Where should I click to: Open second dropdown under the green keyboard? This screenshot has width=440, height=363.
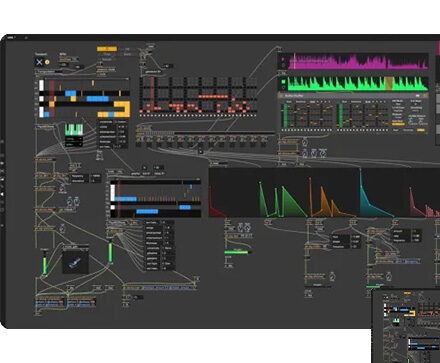pos(74,144)
